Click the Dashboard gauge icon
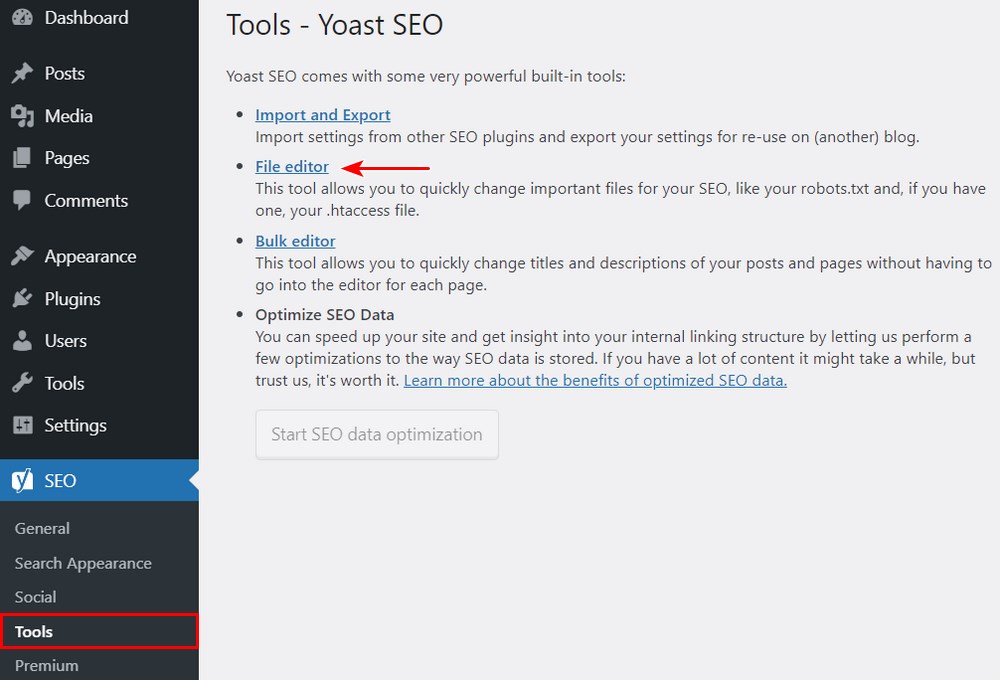1000x680 pixels. [x=22, y=17]
